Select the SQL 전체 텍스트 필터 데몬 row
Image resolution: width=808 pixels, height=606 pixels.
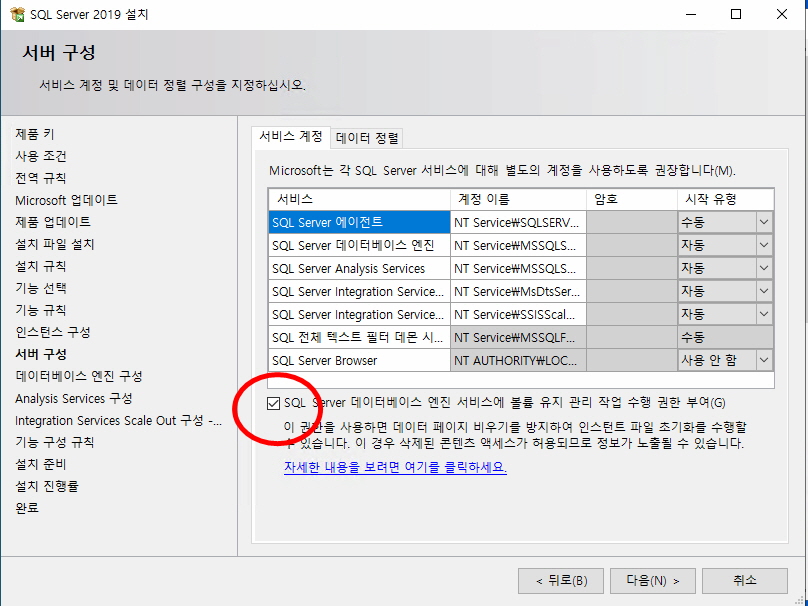point(359,338)
